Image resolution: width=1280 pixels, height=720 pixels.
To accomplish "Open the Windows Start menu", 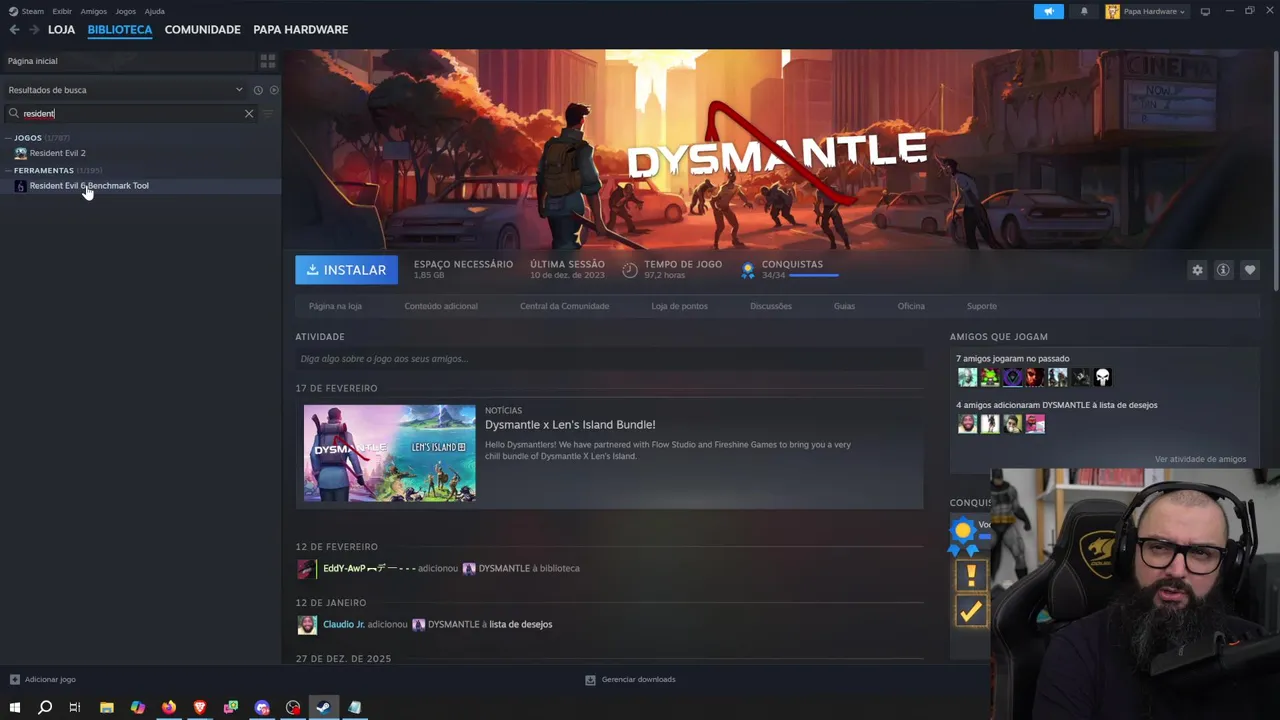I will (15, 707).
